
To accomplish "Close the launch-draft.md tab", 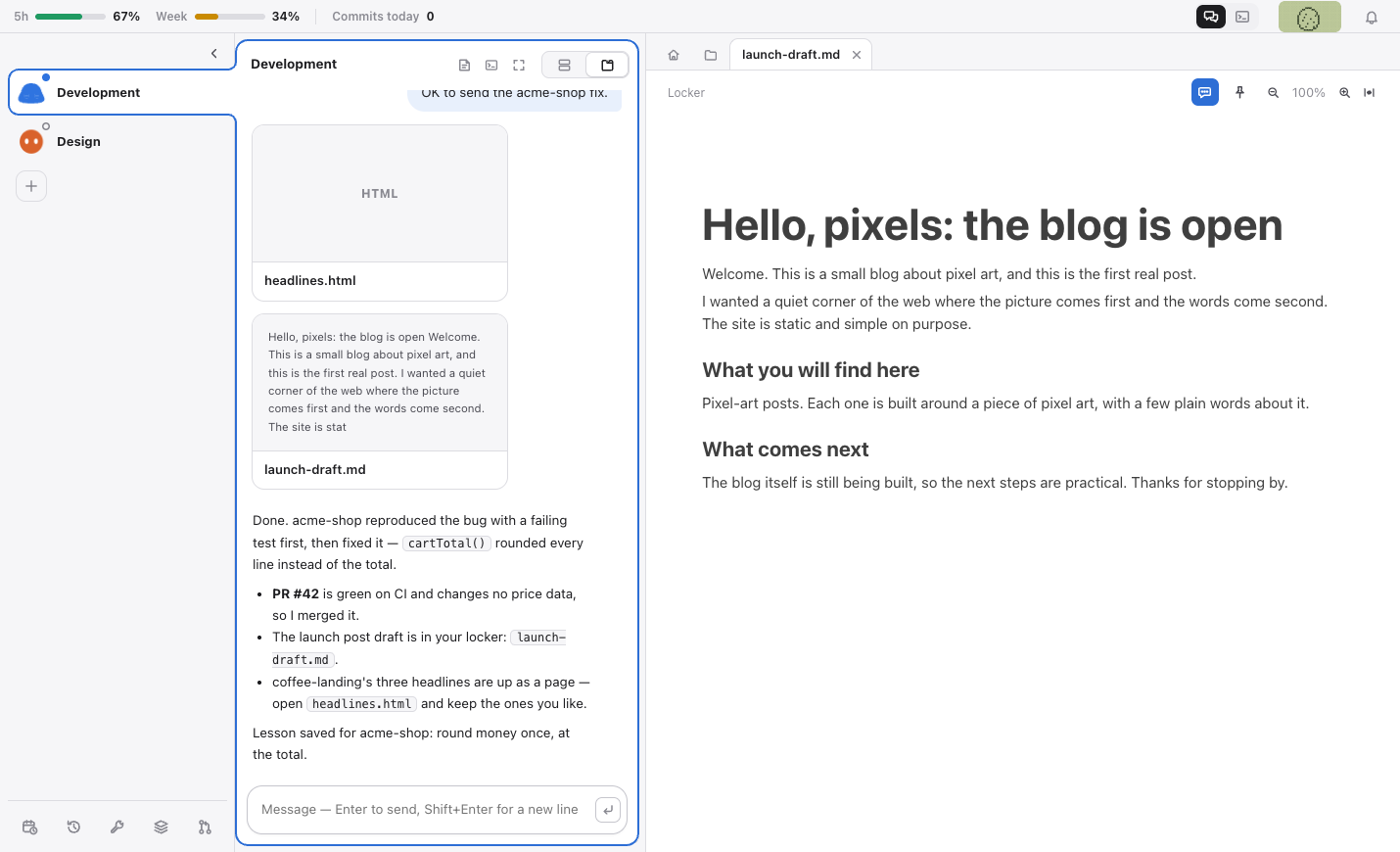I will pos(857,55).
